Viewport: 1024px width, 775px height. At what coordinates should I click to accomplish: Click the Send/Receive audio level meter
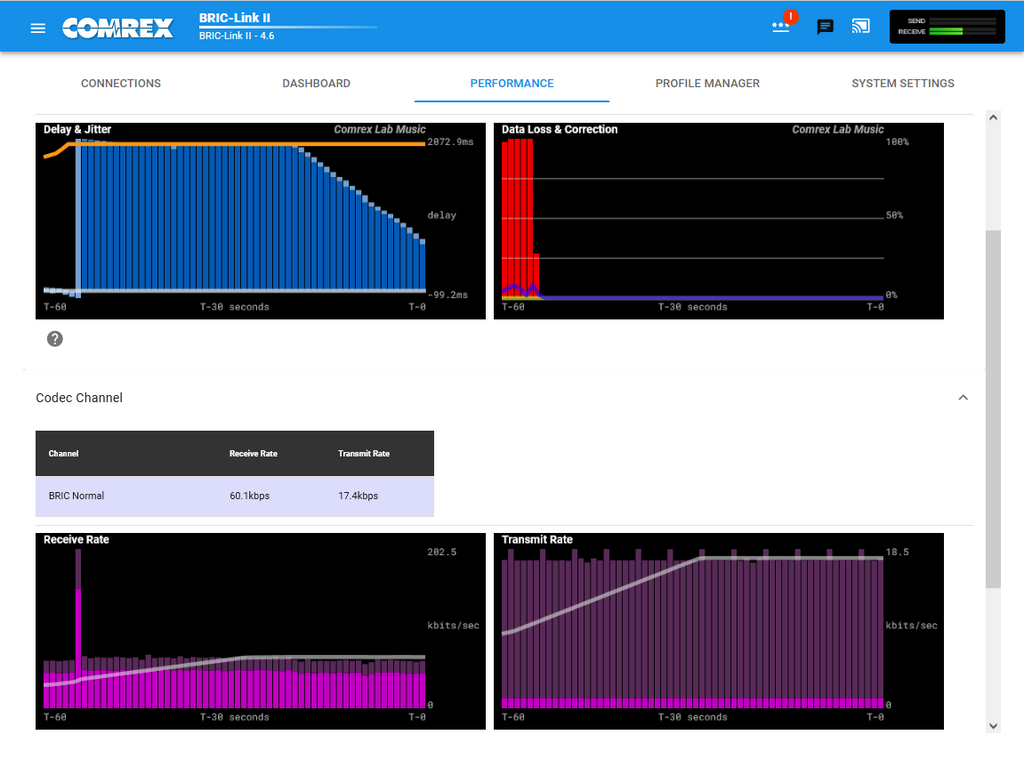(x=947, y=27)
